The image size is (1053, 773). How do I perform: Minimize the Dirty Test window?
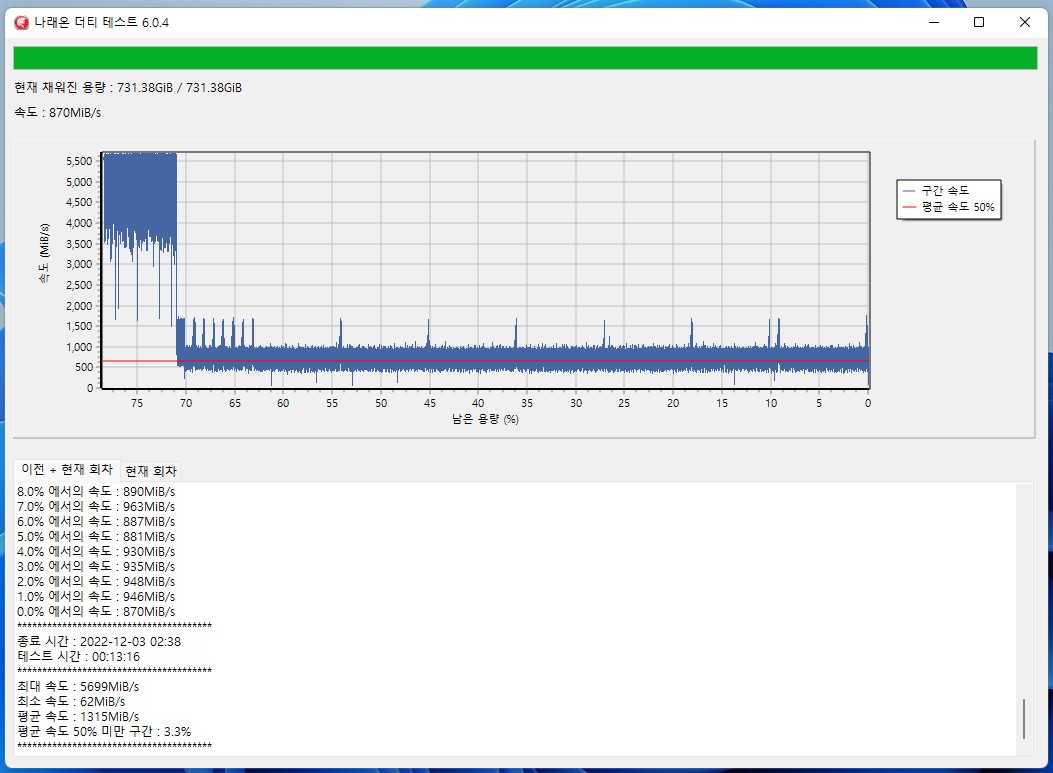[x=933, y=22]
